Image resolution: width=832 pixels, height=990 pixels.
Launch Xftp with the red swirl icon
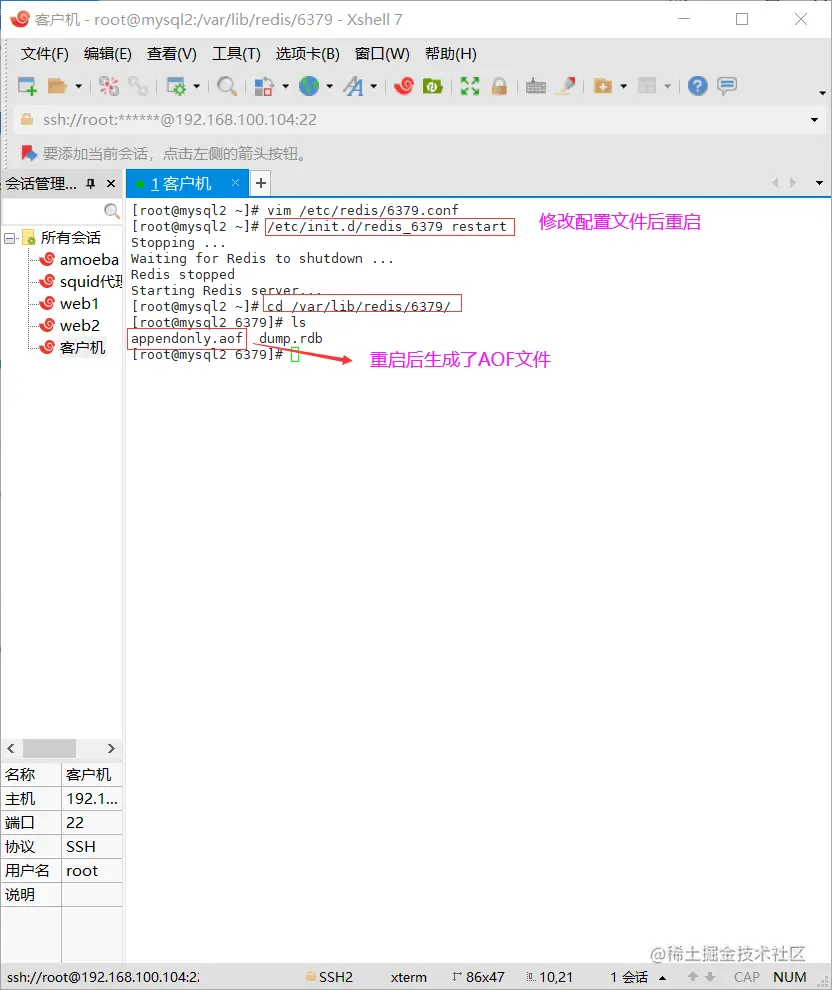(x=403, y=86)
